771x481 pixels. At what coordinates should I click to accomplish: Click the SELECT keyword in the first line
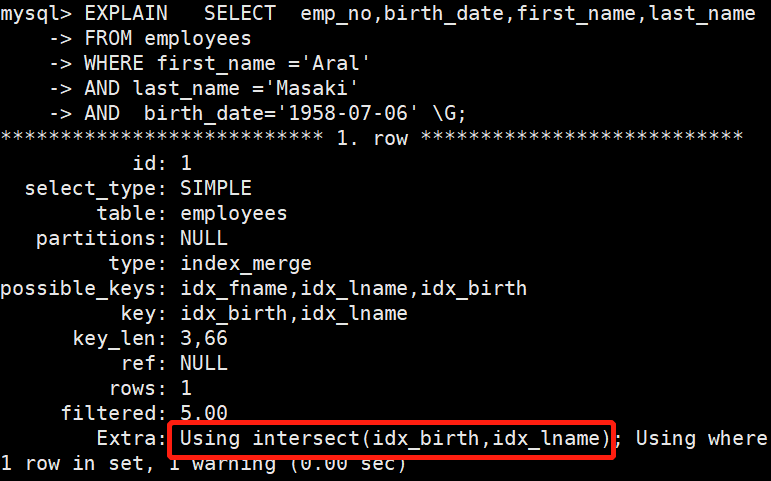(240, 13)
